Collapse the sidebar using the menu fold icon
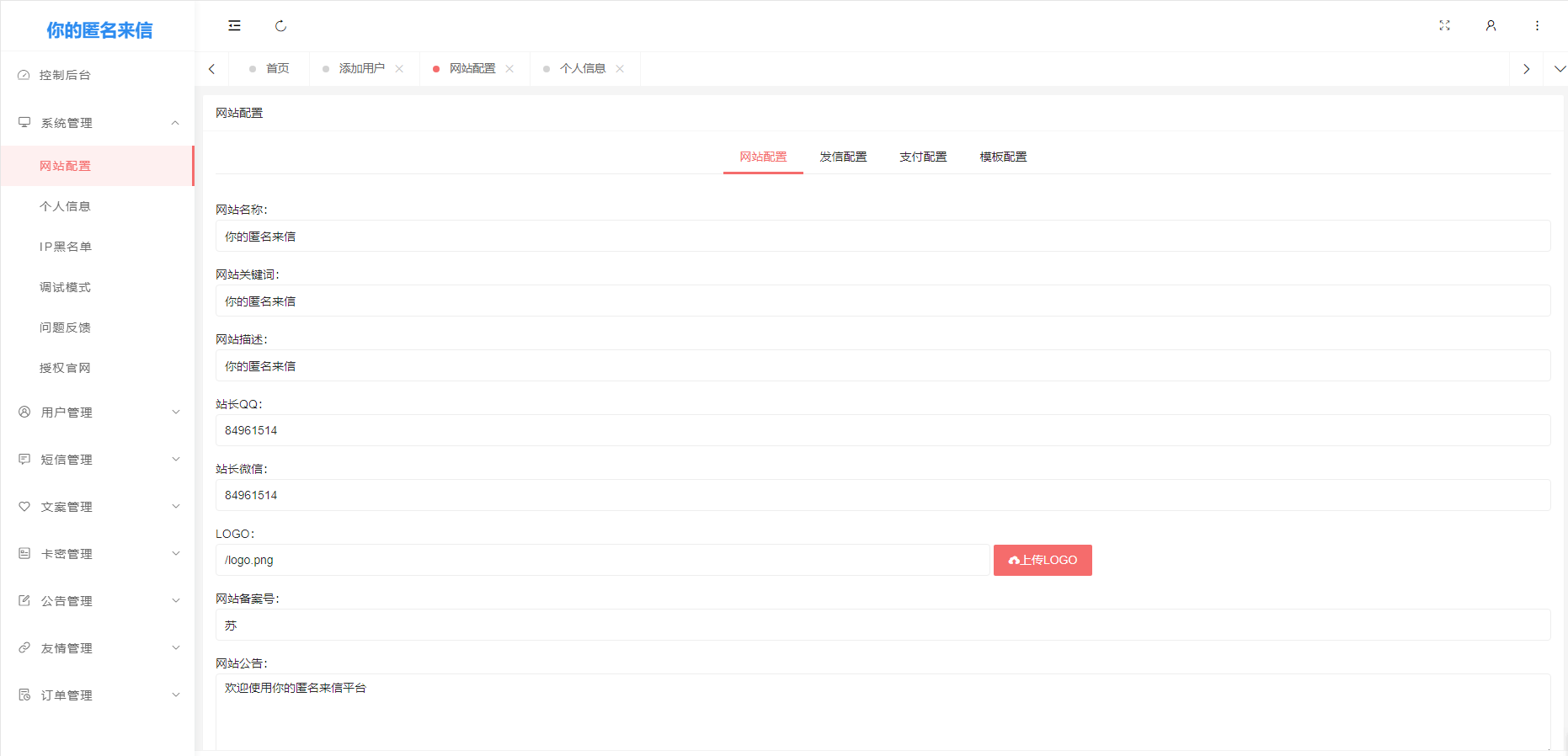This screenshot has width=1568, height=756. point(234,26)
